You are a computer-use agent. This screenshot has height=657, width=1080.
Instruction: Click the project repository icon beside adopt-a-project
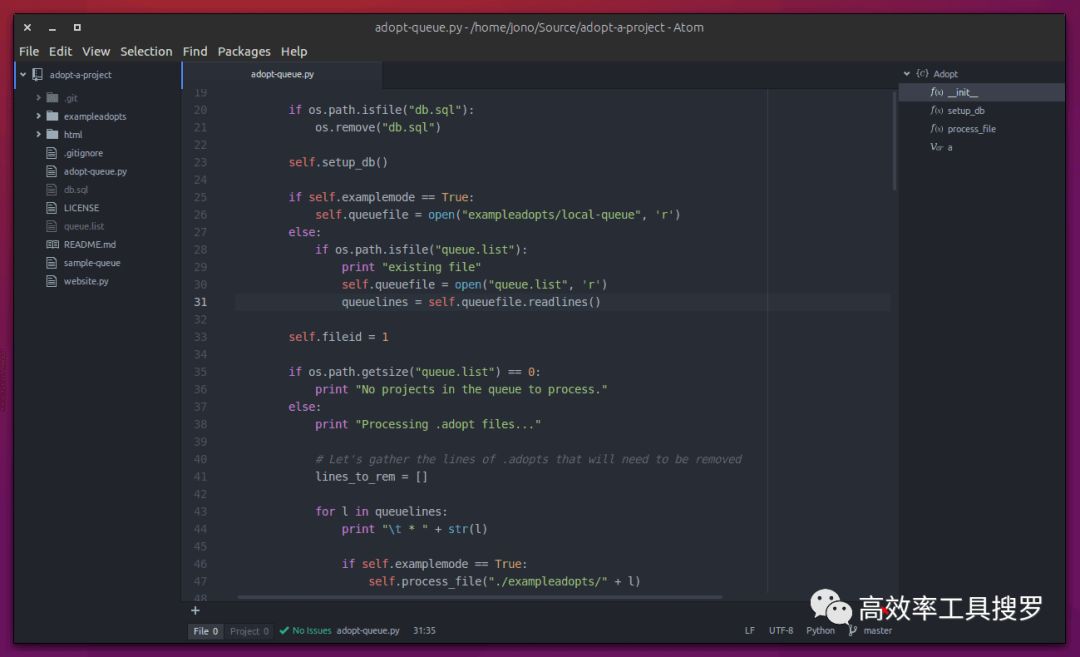[x=37, y=74]
